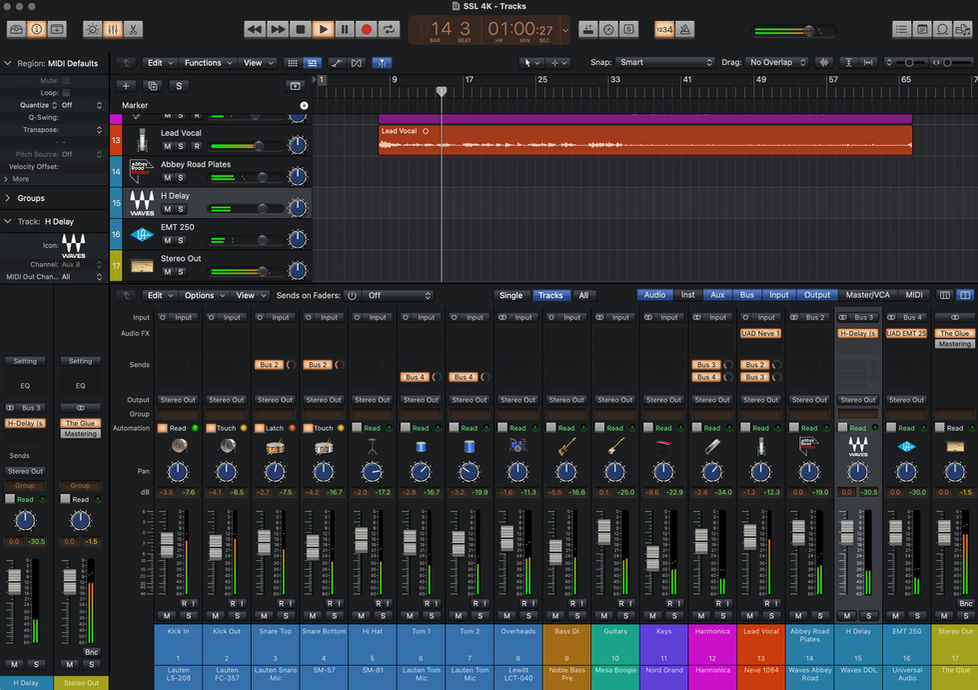Screen dimensions: 978x690
Task: Select the All mixer view tab
Action: [x=584, y=296]
